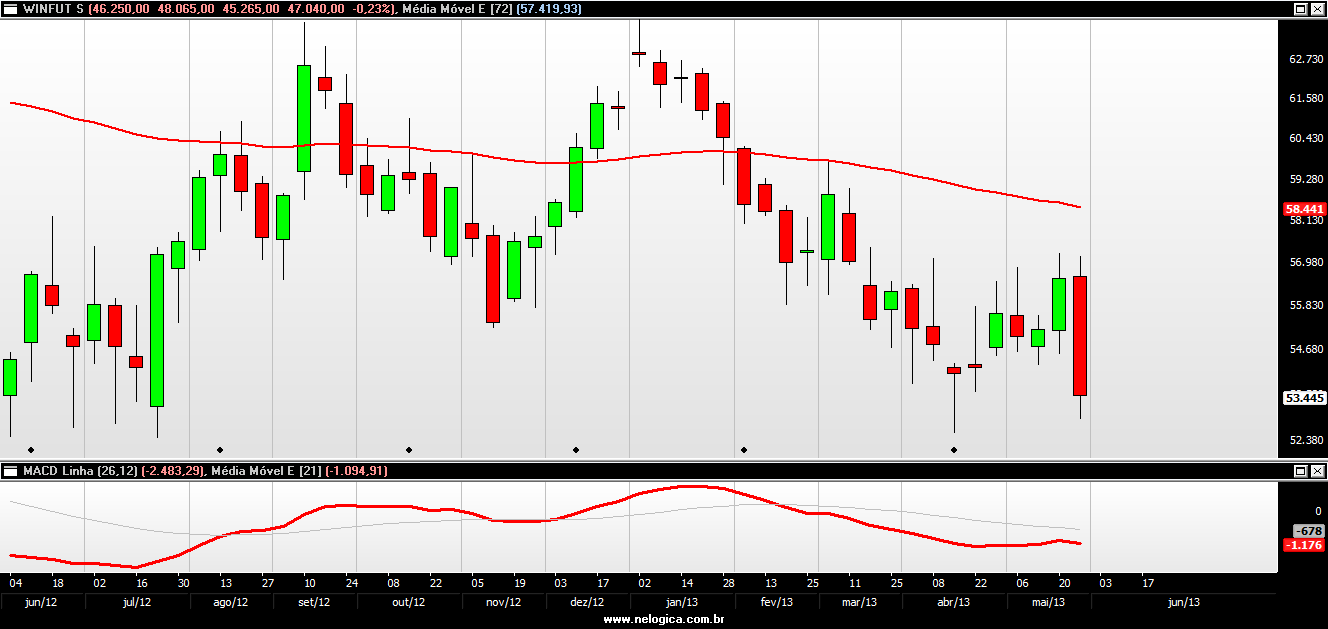
Task: Click the jun/13 month label
Action: (x=1183, y=602)
